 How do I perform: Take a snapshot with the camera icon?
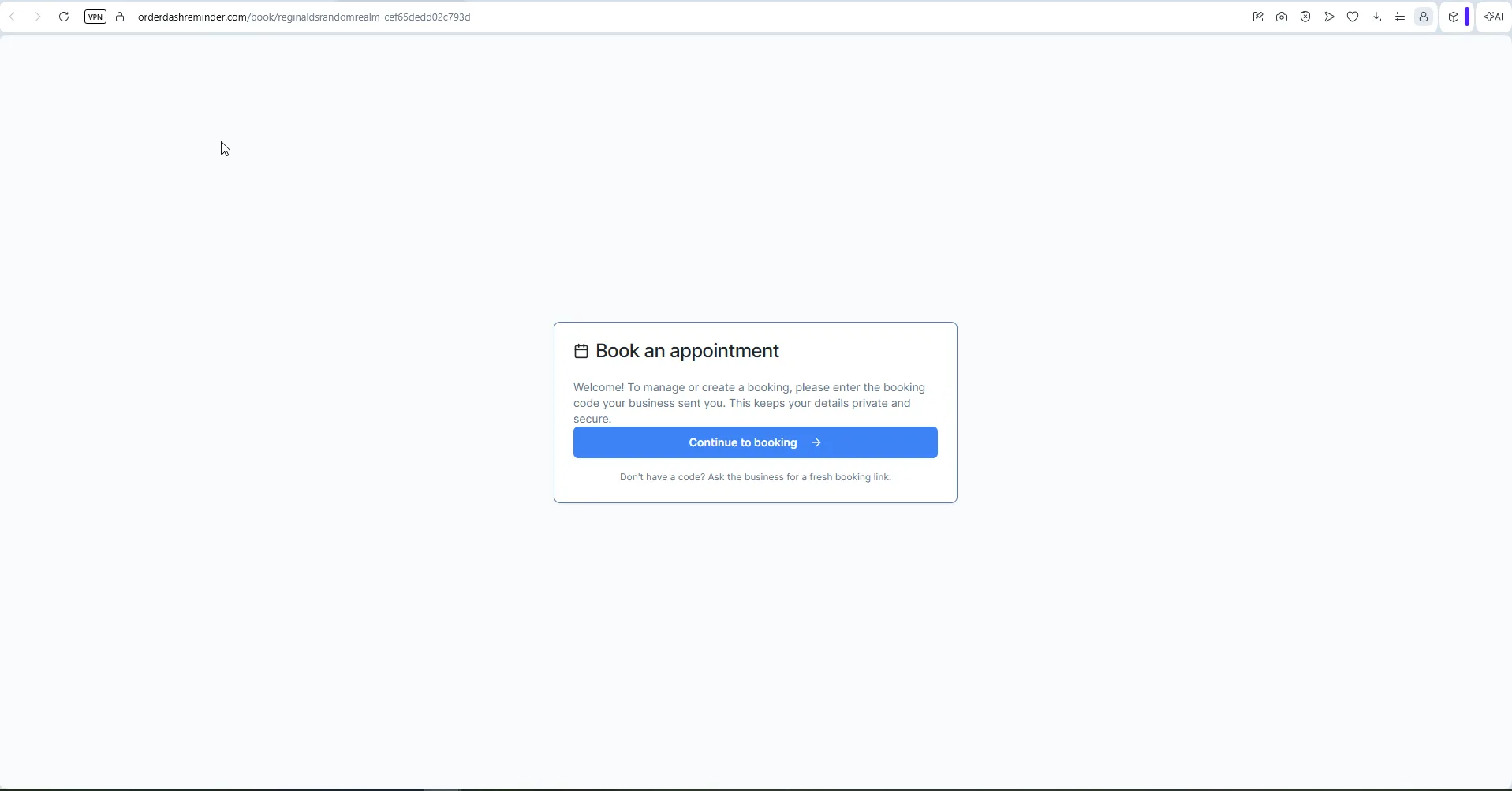click(x=1282, y=17)
